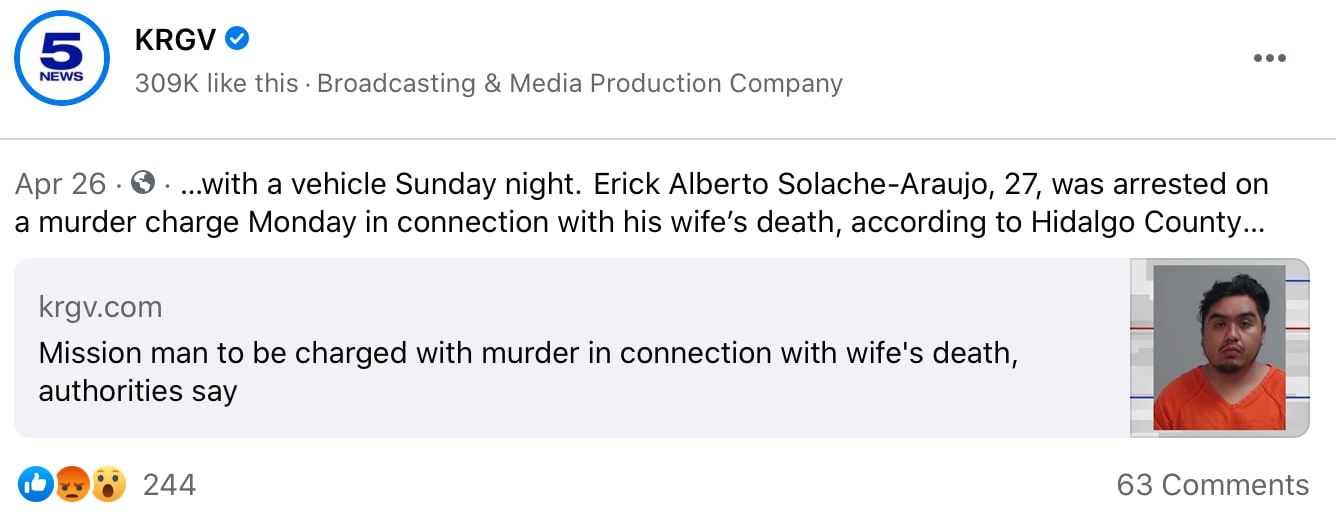Open the KRGV page name link
This screenshot has width=1336, height=526.
(174, 39)
